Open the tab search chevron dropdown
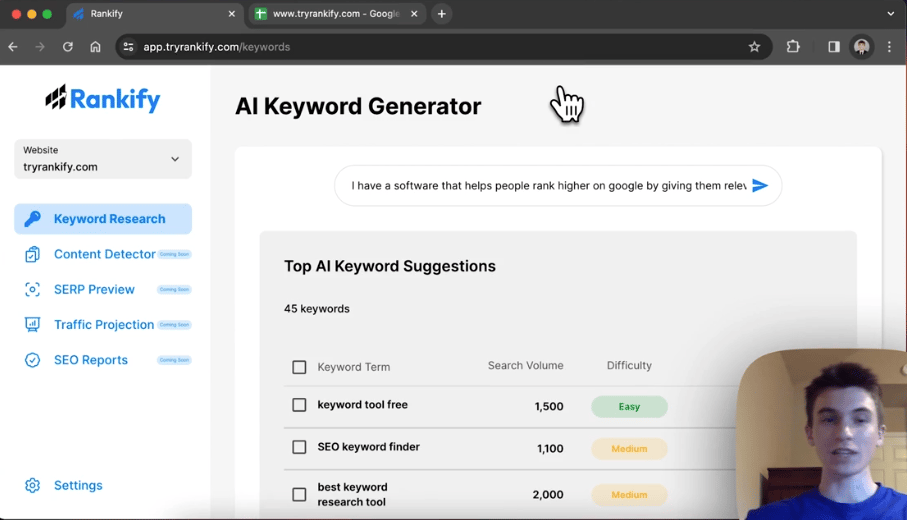This screenshot has height=520, width=907. tap(890, 14)
